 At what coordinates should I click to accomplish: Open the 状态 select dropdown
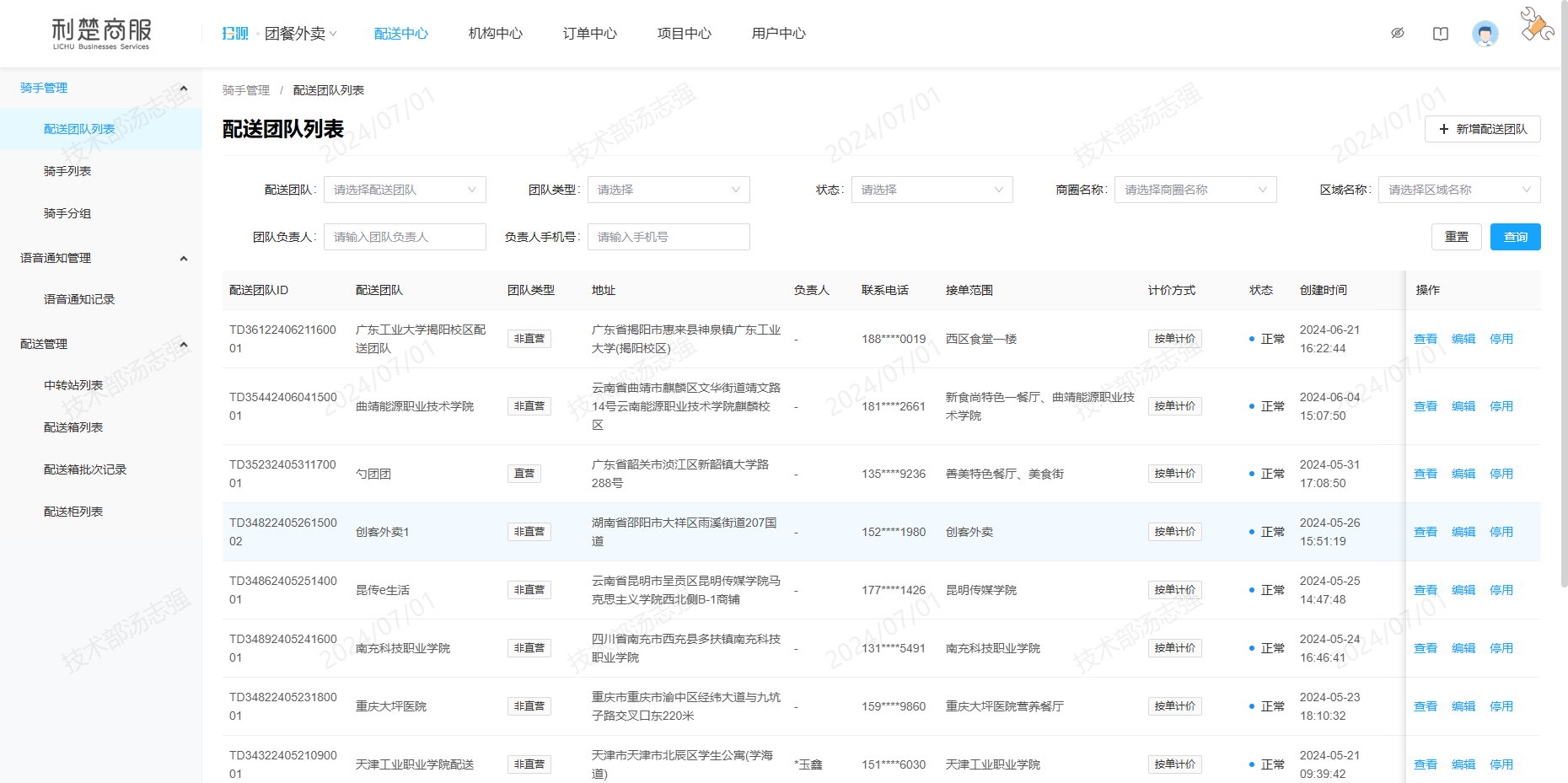[932, 190]
